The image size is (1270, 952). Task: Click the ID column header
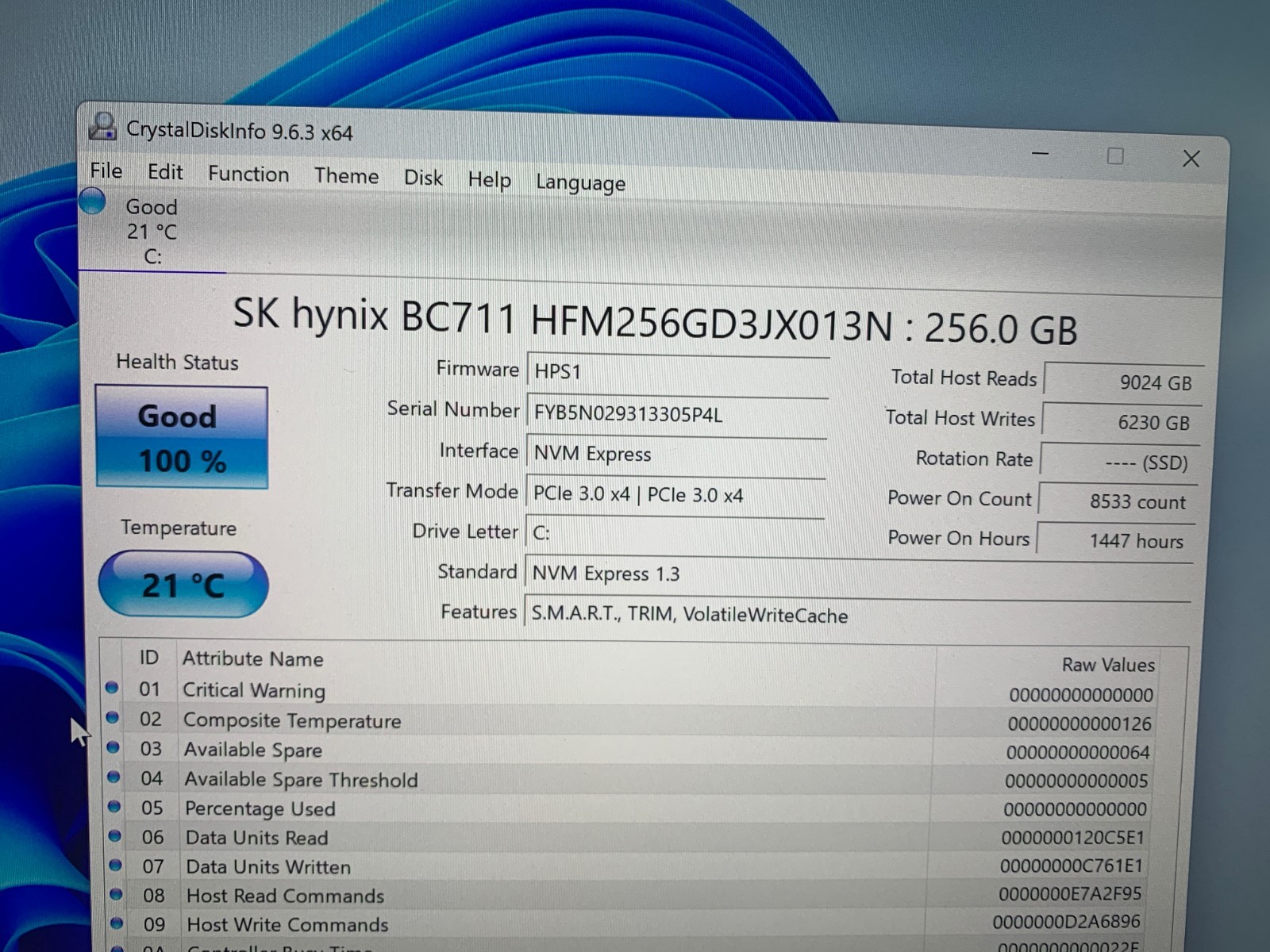tap(149, 657)
